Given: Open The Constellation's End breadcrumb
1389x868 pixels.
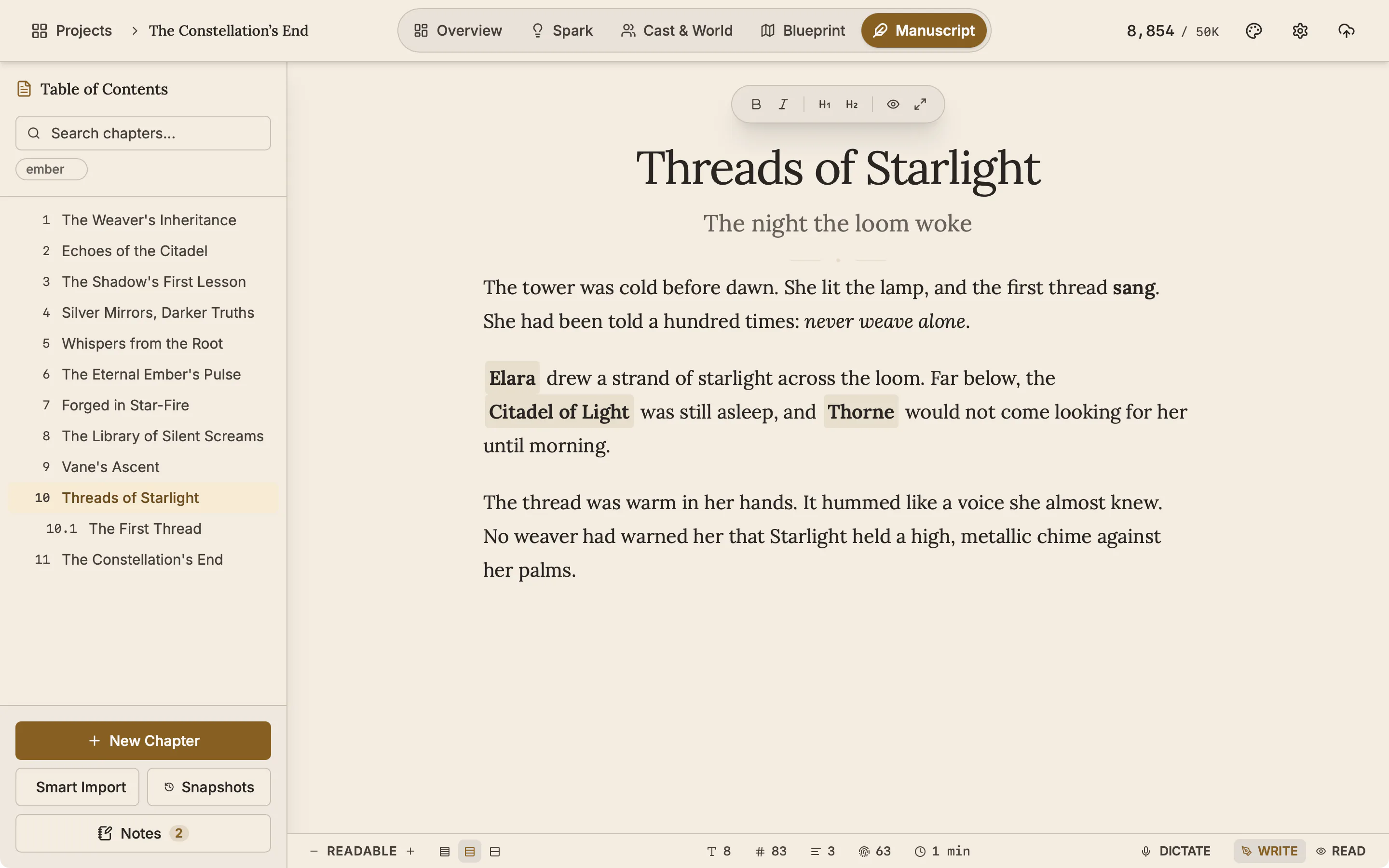Looking at the screenshot, I should point(229,30).
